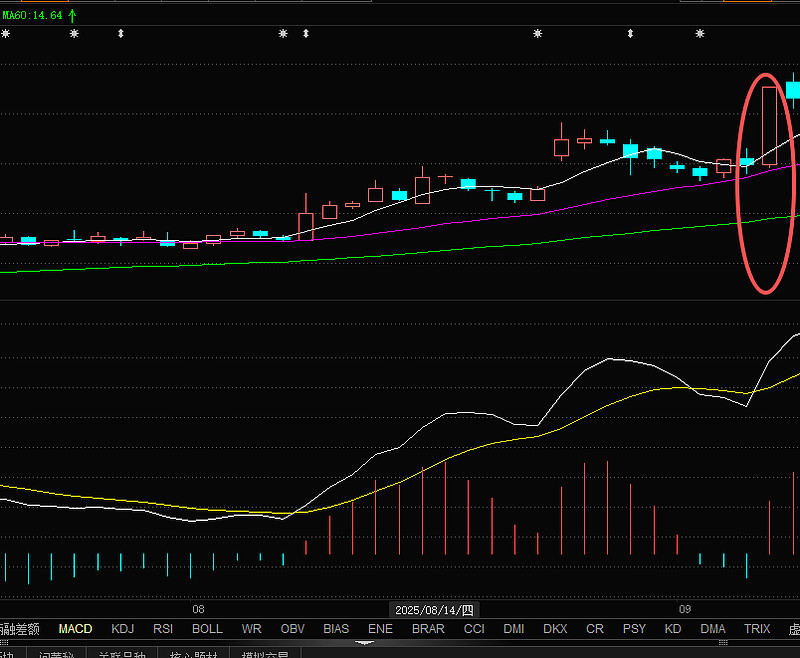Switch to the TRIX indicator

point(757,629)
